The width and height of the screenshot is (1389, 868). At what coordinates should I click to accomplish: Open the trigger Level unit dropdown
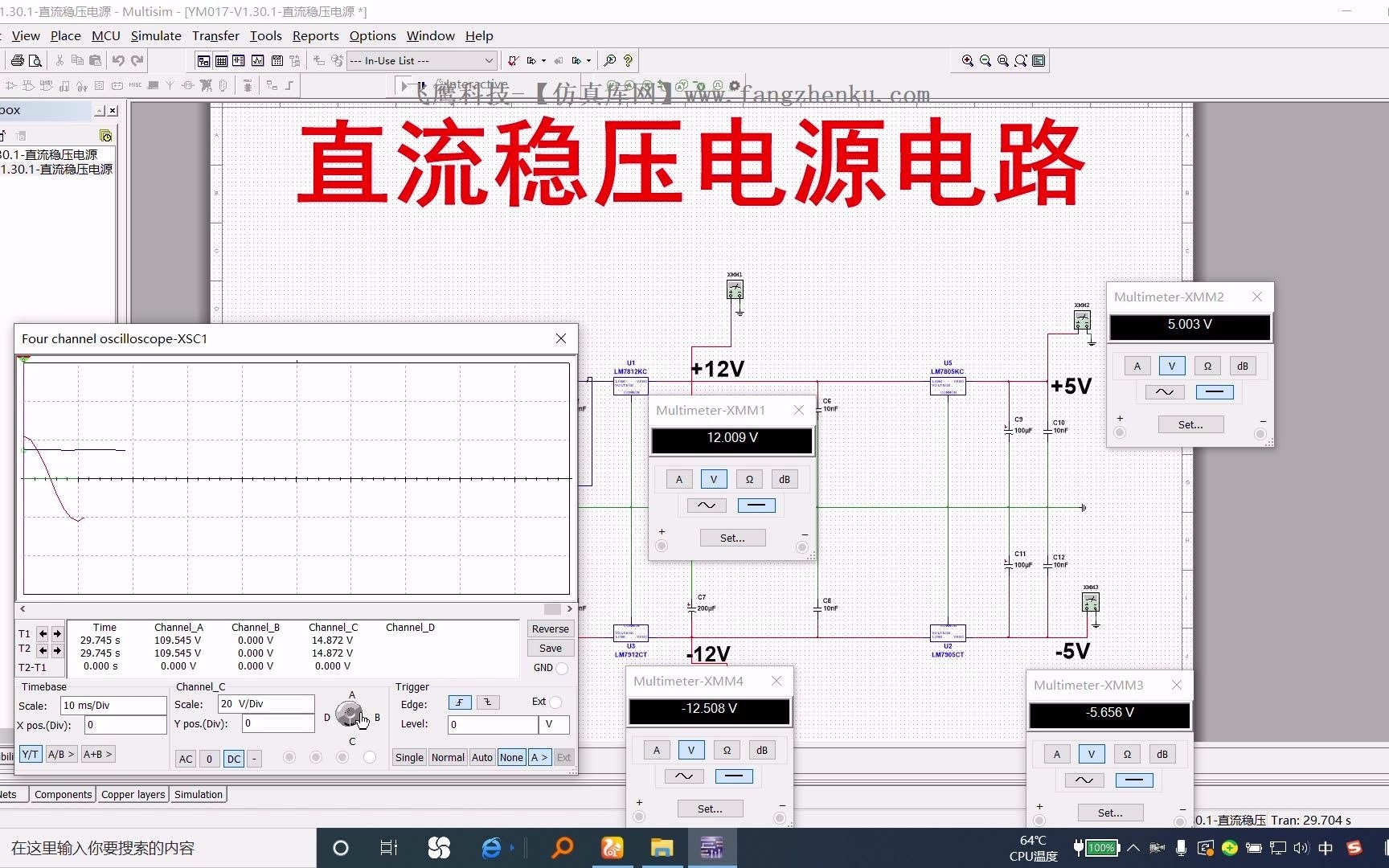552,724
